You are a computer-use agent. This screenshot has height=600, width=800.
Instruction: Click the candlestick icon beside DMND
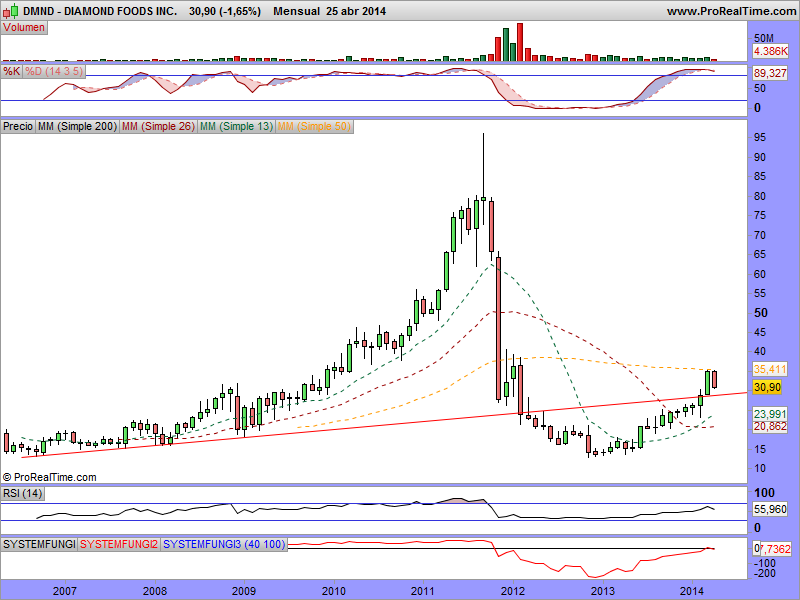tap(11, 10)
